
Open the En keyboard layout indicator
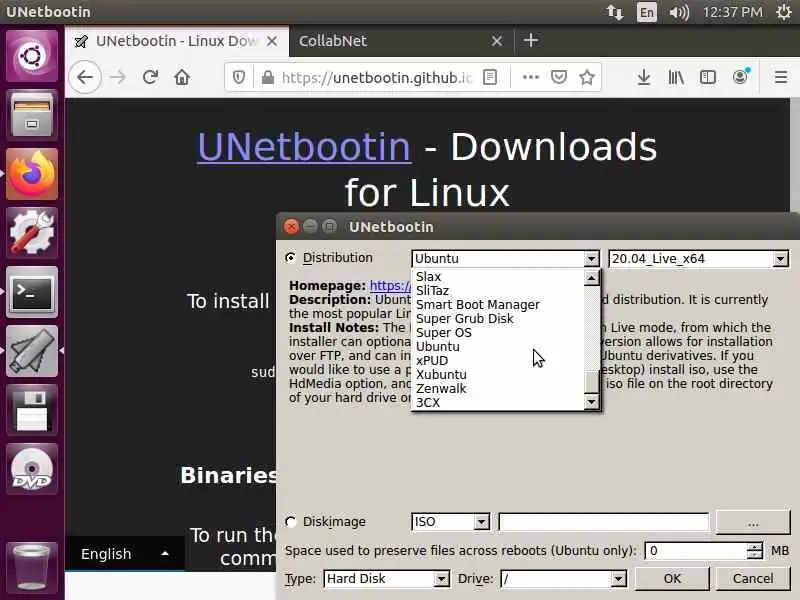click(646, 12)
